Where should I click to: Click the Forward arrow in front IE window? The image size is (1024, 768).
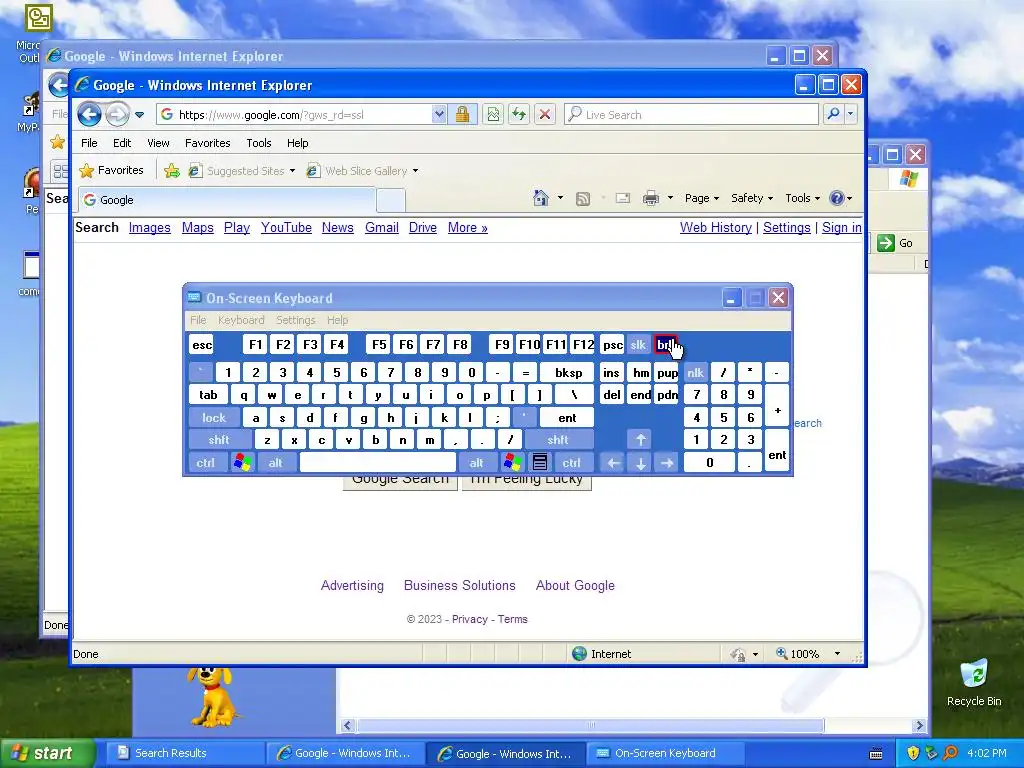pos(118,115)
